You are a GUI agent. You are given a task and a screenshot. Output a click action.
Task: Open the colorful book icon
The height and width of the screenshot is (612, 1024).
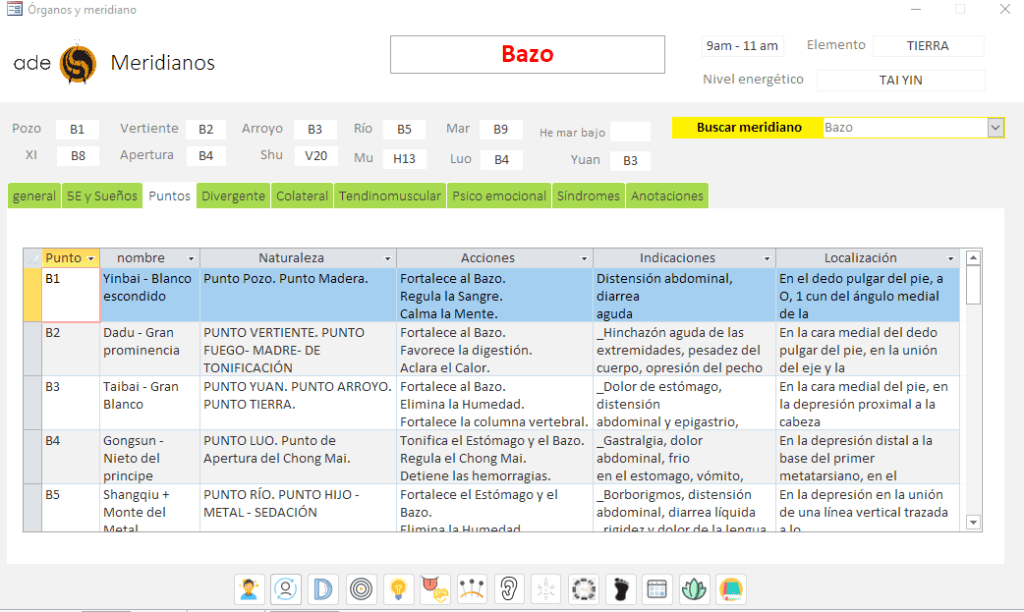(731, 589)
